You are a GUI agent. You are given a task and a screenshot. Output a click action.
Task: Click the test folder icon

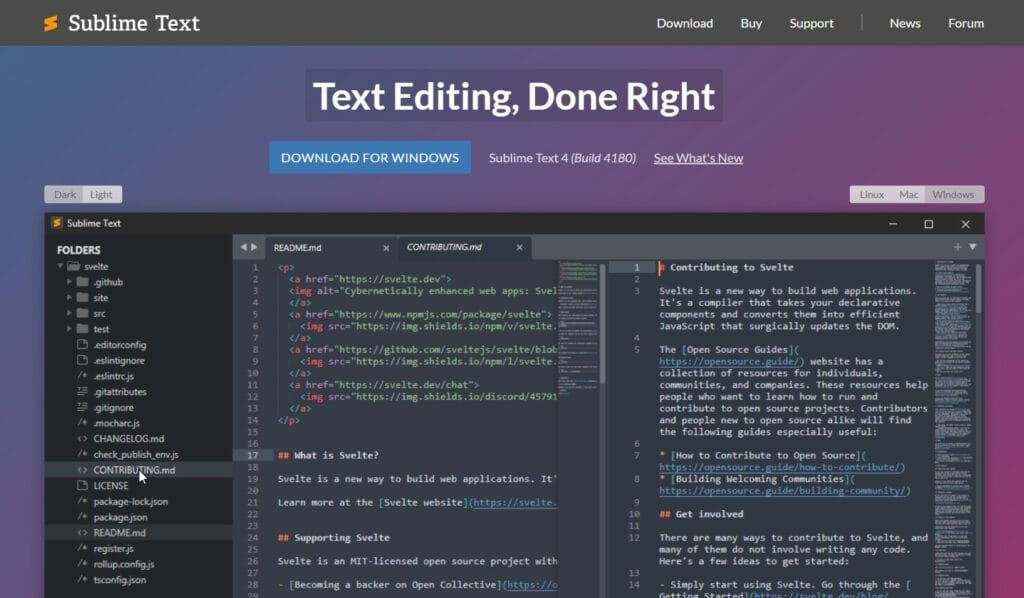pos(82,328)
